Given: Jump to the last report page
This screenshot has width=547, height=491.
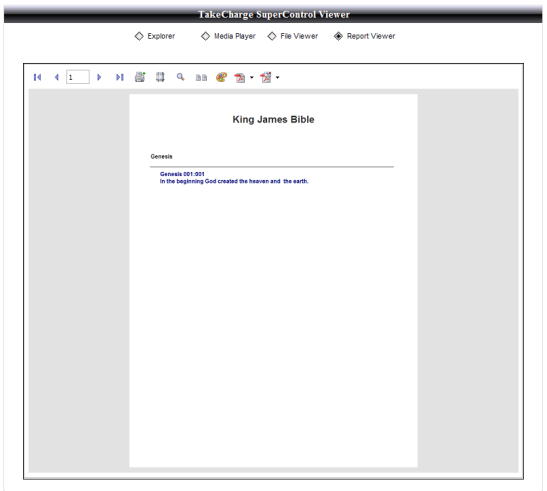Looking at the screenshot, I should coord(120,77).
